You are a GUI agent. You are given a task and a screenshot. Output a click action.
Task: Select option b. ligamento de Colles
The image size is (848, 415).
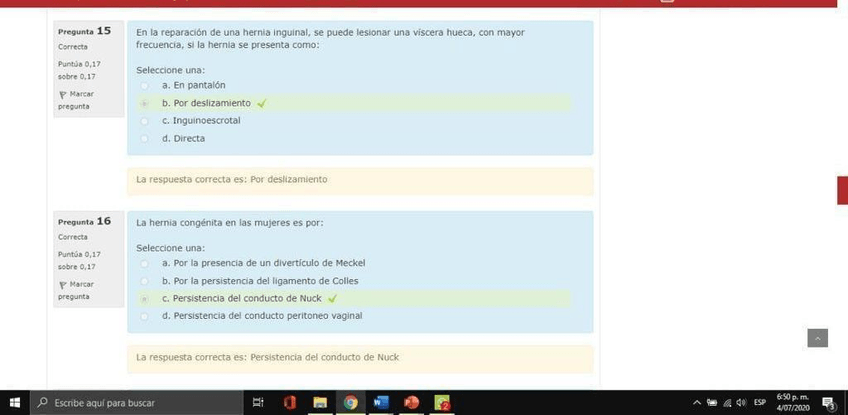click(x=144, y=281)
